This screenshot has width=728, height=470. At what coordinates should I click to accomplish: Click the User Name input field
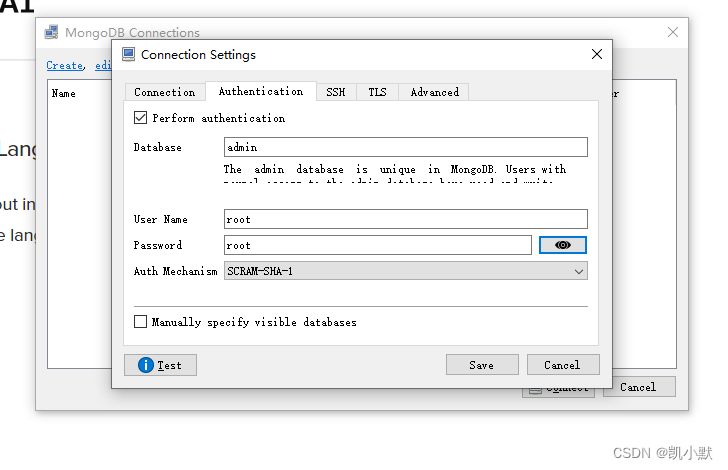pos(405,219)
